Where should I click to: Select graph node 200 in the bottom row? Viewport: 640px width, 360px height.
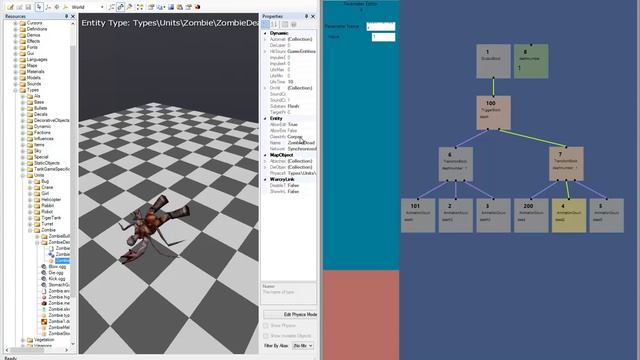[531, 216]
